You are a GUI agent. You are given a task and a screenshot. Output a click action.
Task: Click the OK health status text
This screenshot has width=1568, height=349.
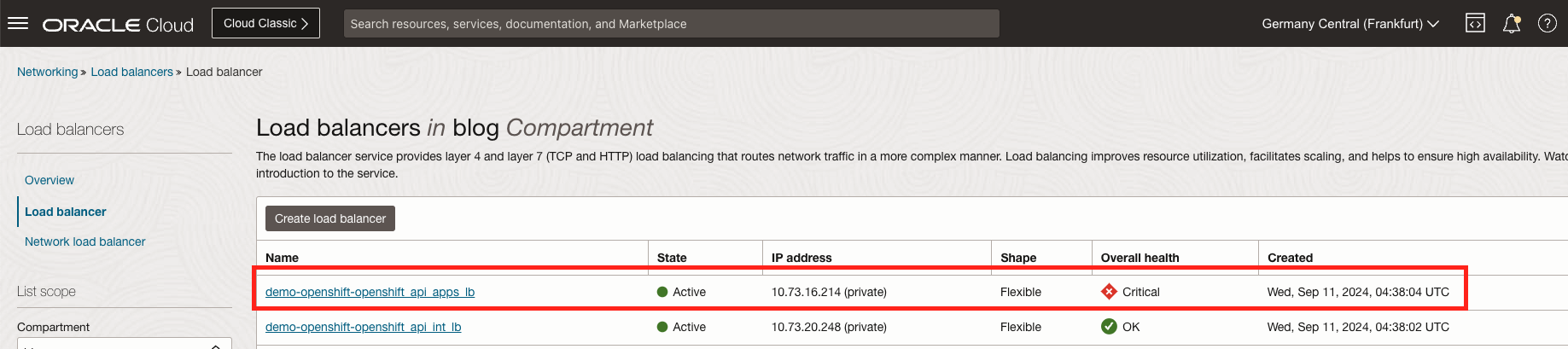(1131, 327)
